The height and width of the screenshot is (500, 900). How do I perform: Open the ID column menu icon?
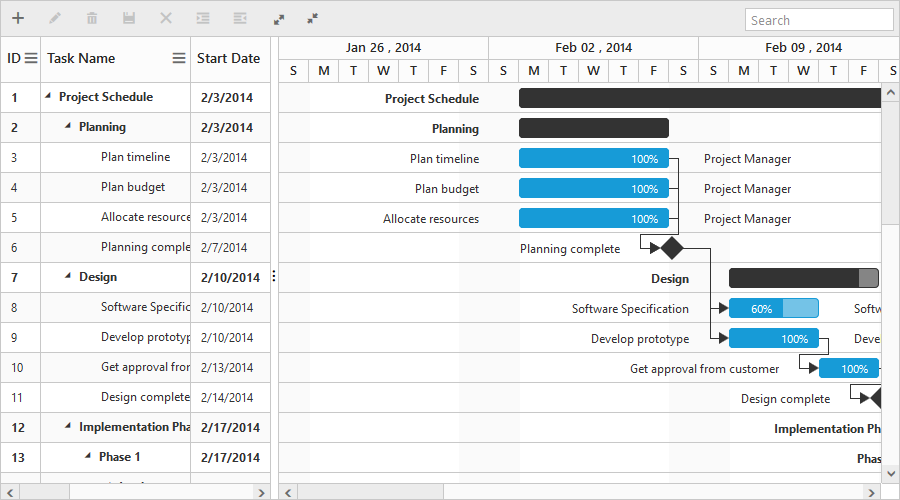(31, 58)
